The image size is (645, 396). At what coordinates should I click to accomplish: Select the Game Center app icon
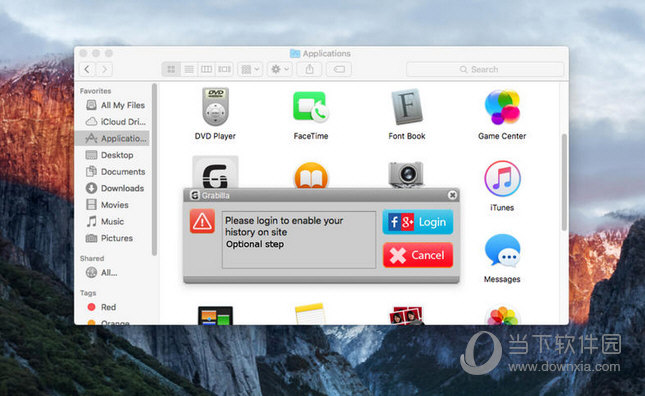point(502,107)
